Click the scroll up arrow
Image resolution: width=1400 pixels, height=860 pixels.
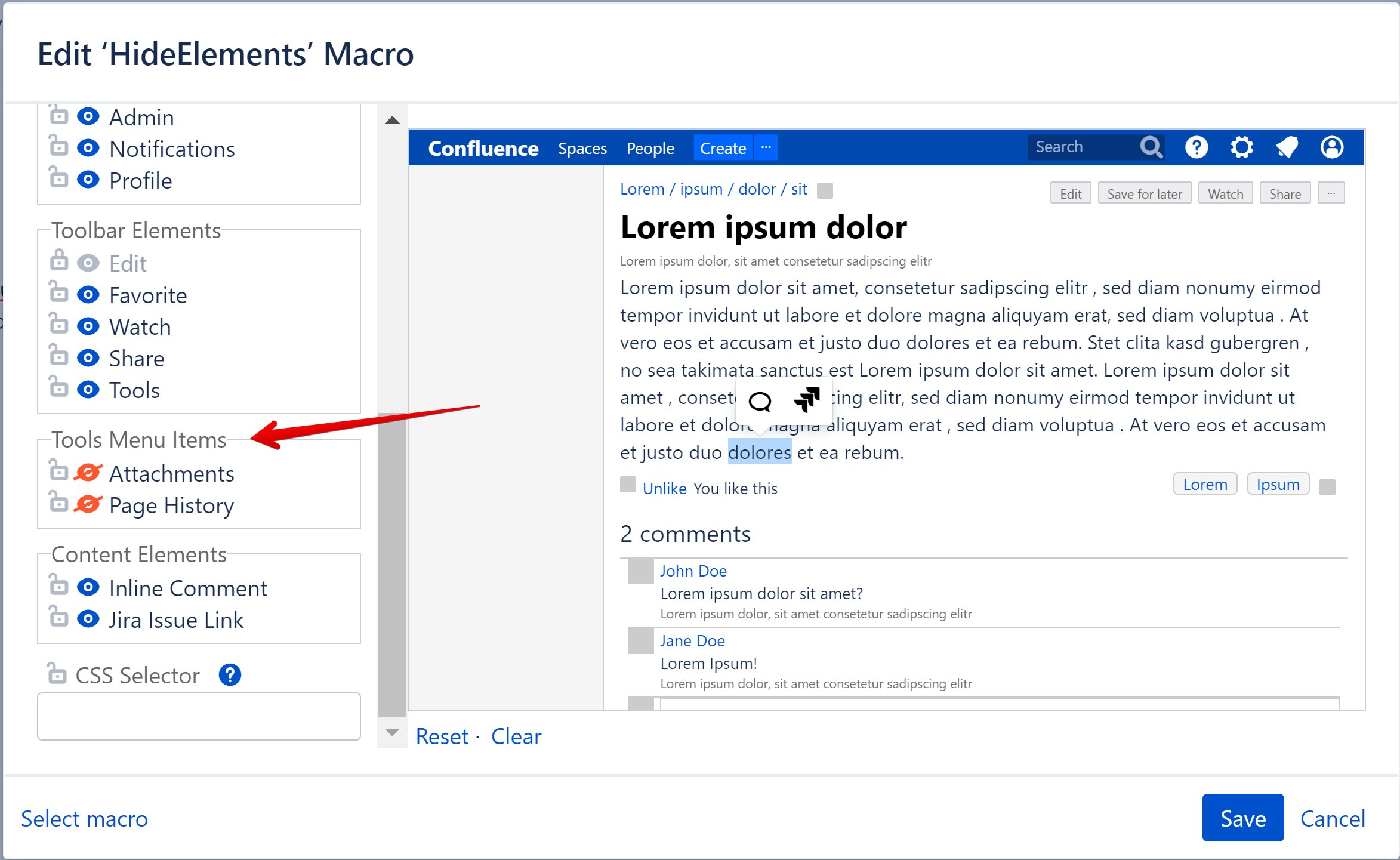tap(392, 120)
